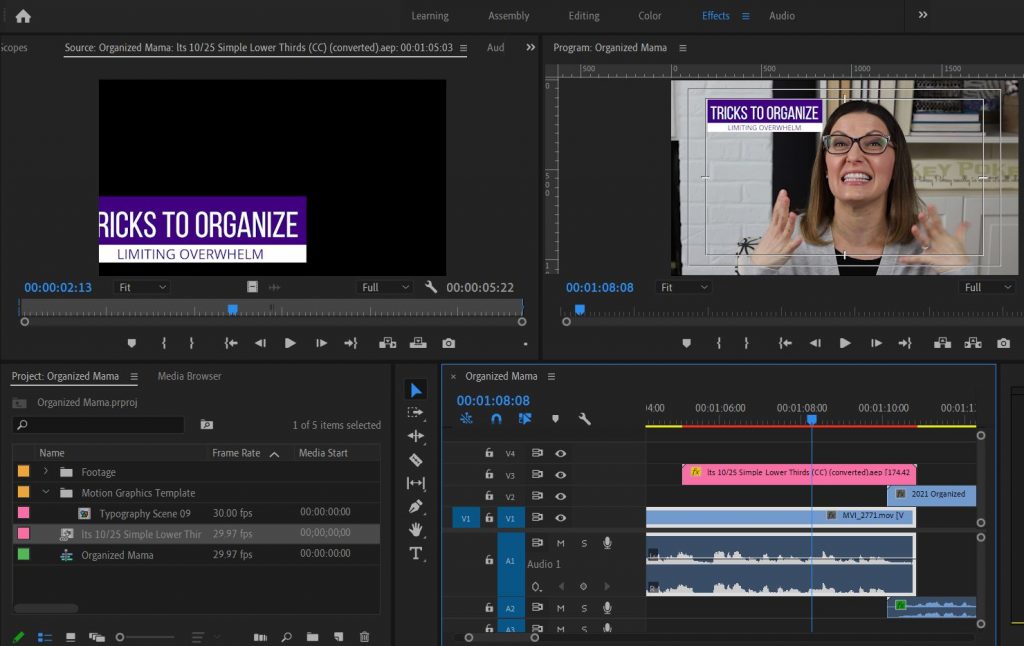This screenshot has height=646, width=1024.
Task: Play the Source monitor clip
Action: click(290, 343)
